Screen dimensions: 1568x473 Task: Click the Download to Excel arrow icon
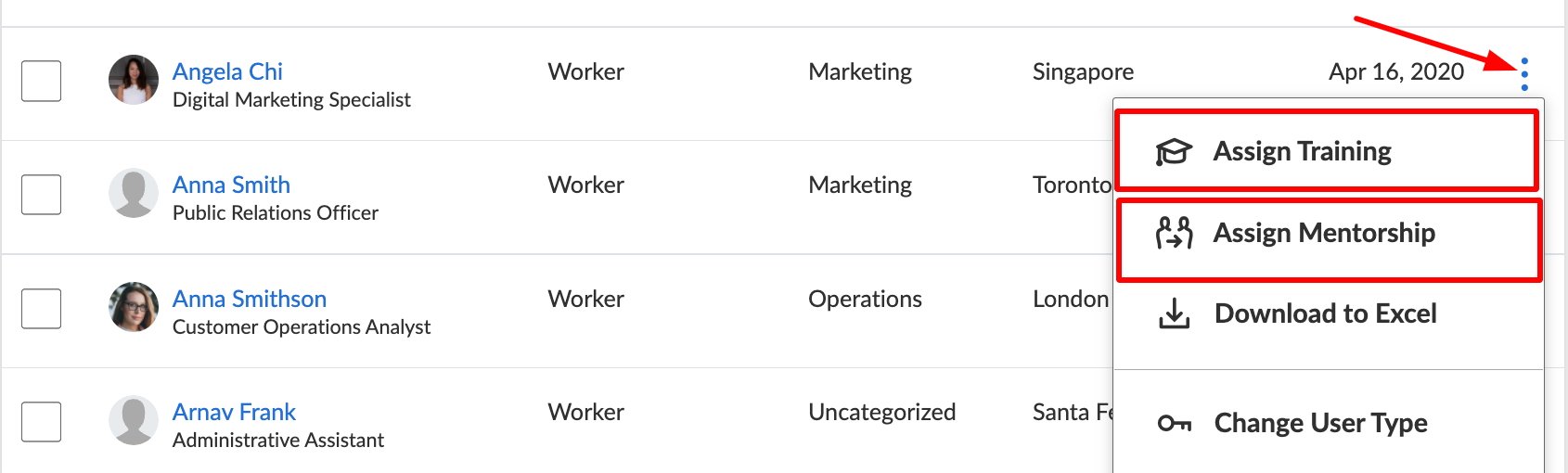coord(1174,313)
